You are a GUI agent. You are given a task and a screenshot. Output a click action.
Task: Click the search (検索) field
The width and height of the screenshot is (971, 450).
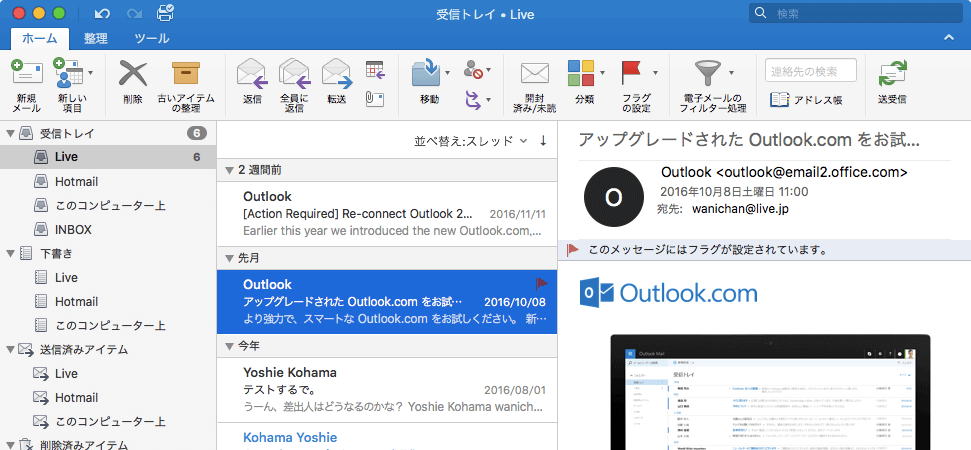[x=857, y=13]
